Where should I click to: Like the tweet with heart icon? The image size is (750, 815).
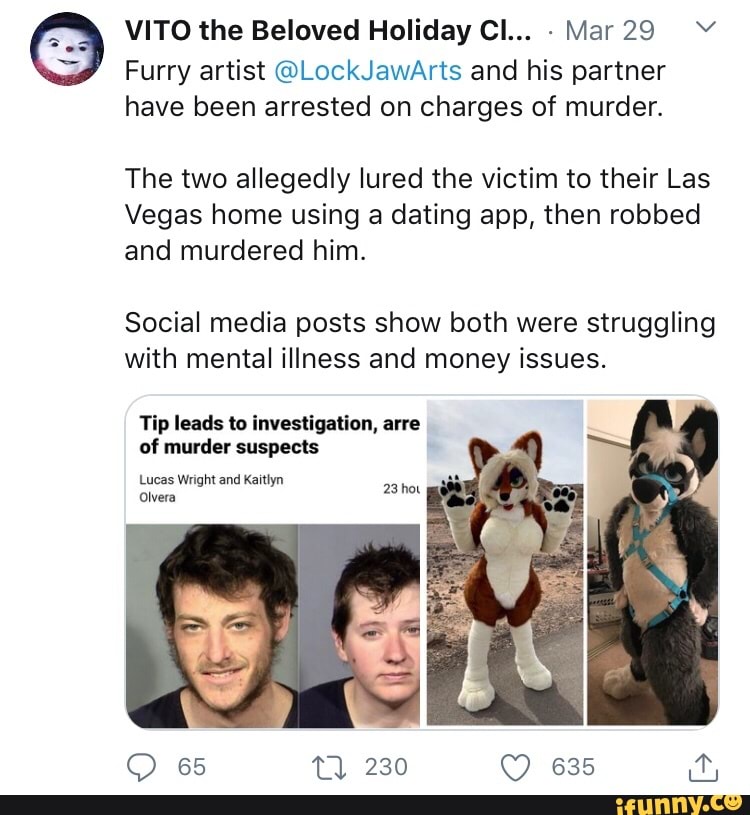pyautogui.click(x=515, y=768)
